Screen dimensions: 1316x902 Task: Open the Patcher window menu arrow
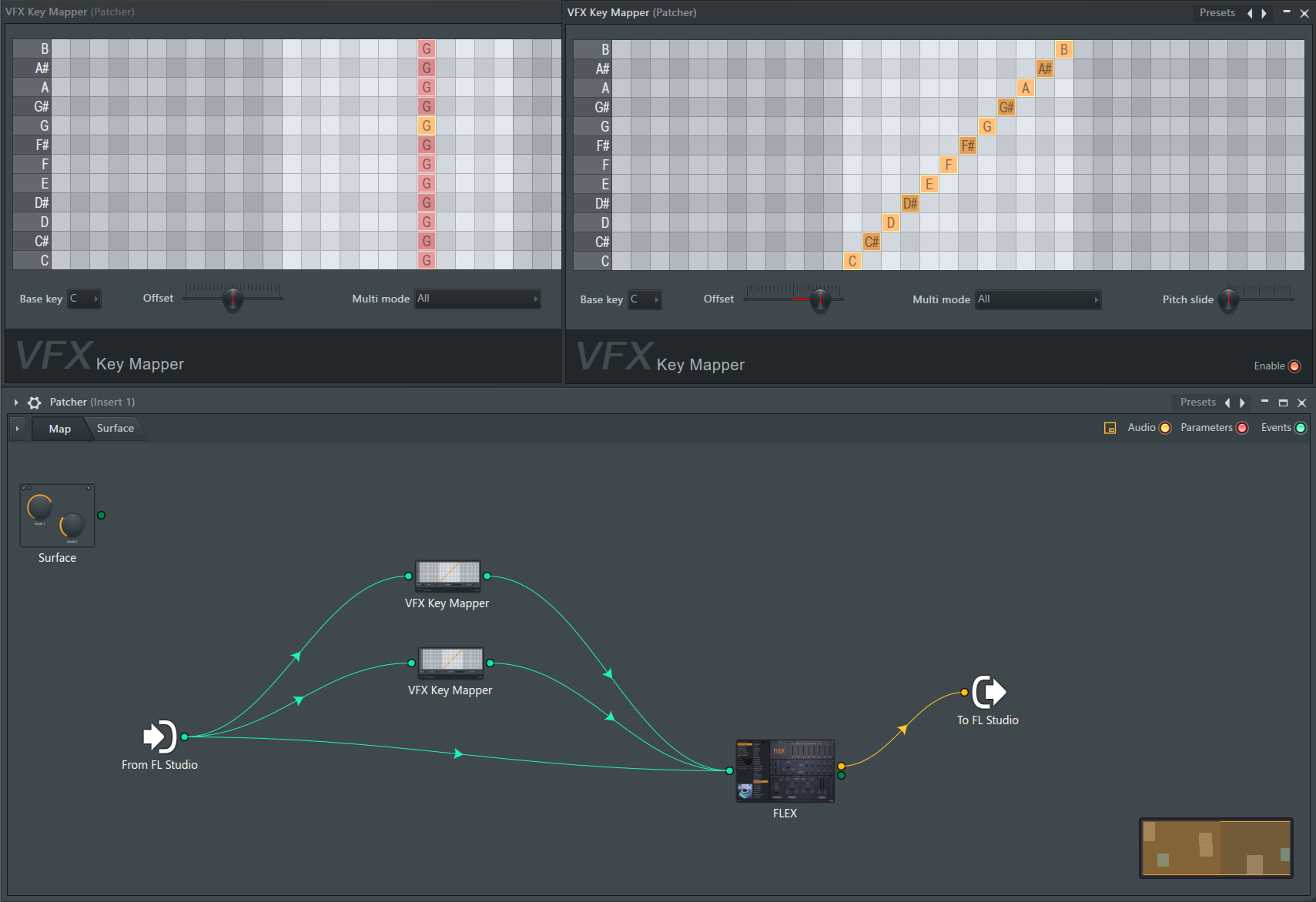point(15,403)
